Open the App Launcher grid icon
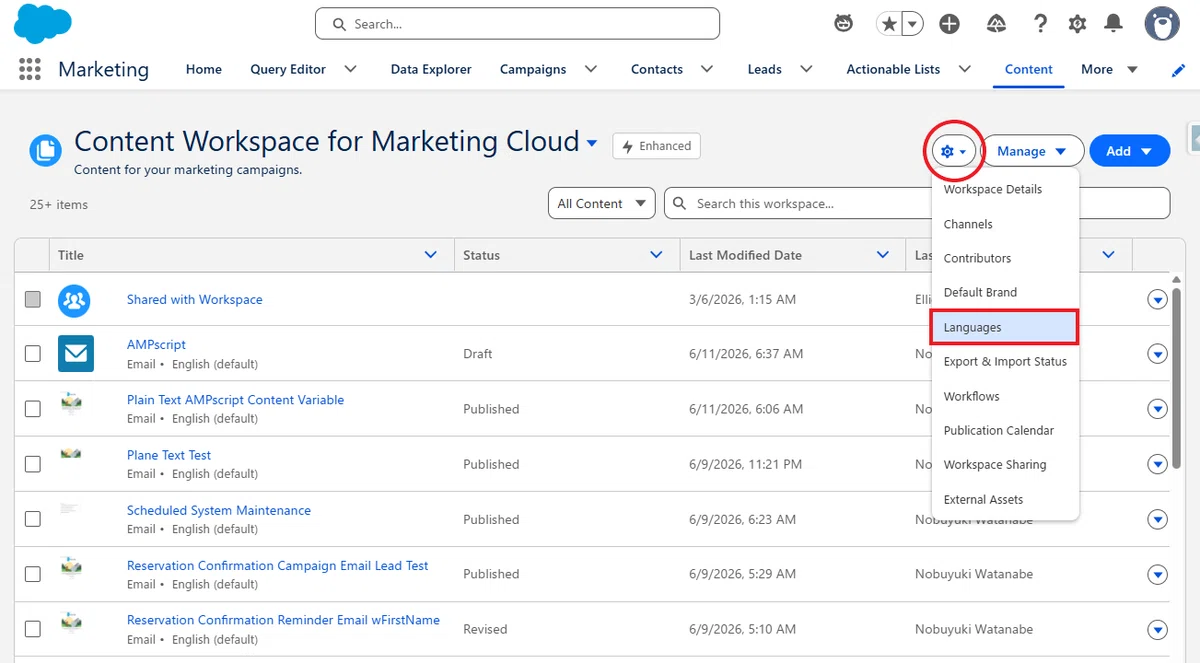Screen dimensions: 1200x663 coord(30,69)
